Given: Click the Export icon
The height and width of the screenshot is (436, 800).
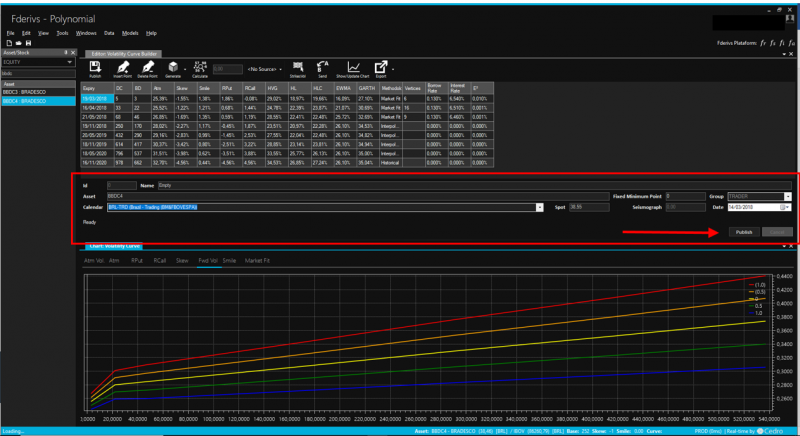Looking at the screenshot, I should tap(381, 67).
